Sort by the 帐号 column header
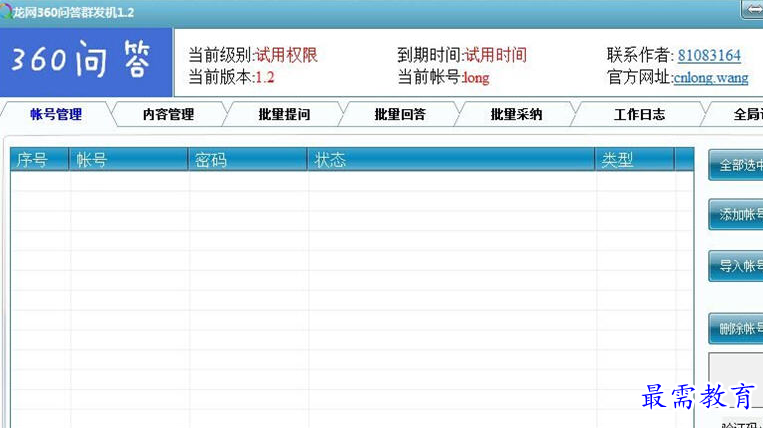 tap(128, 160)
